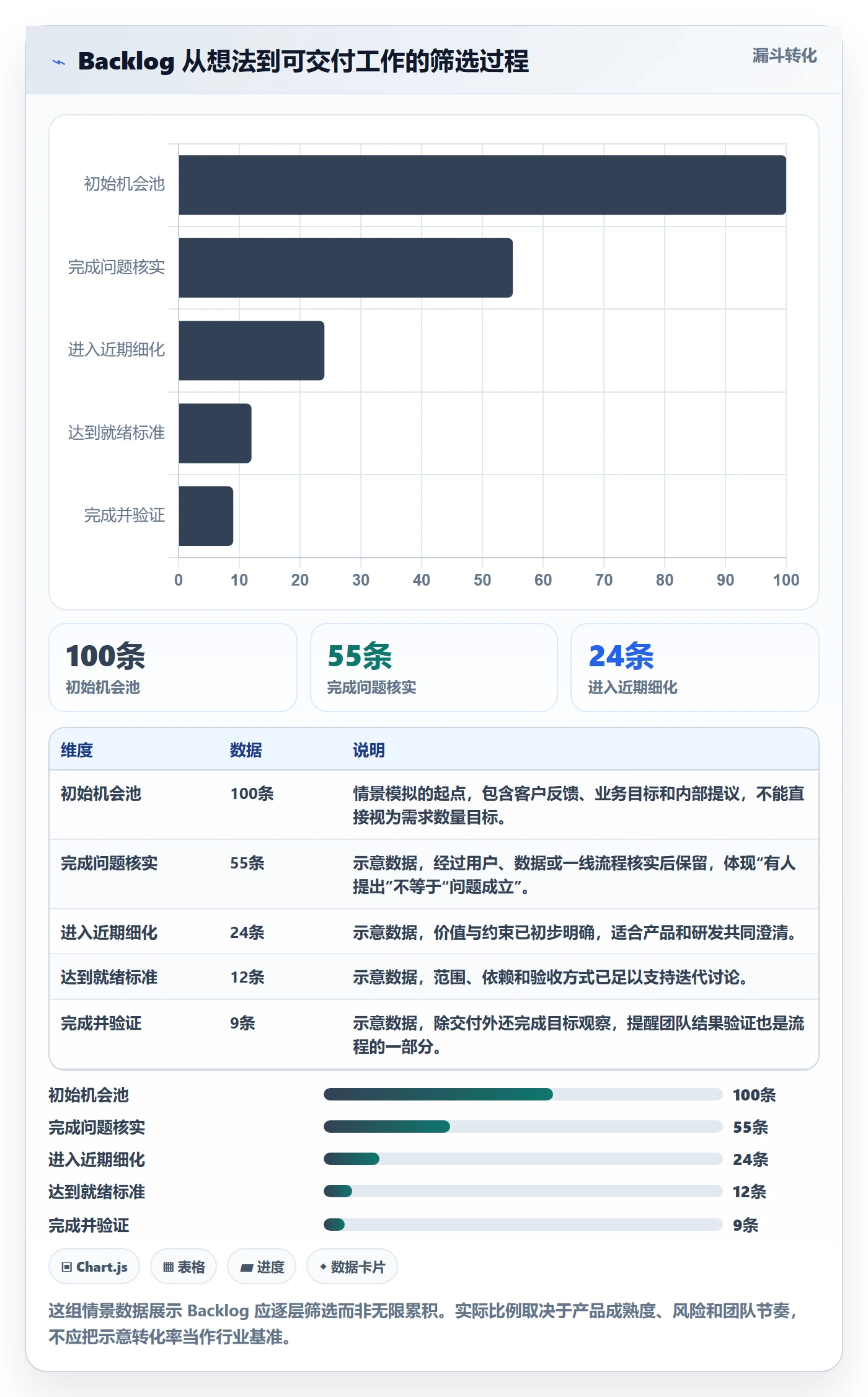Screen dimensions: 868x1397
Task: Click the 9条 cell in the table
Action: point(242,1023)
